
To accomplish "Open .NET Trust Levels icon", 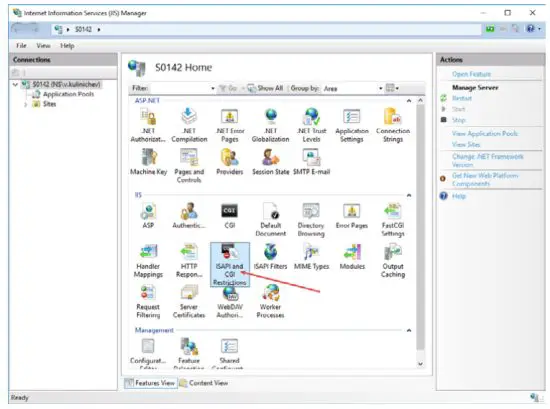I will coord(311,126).
